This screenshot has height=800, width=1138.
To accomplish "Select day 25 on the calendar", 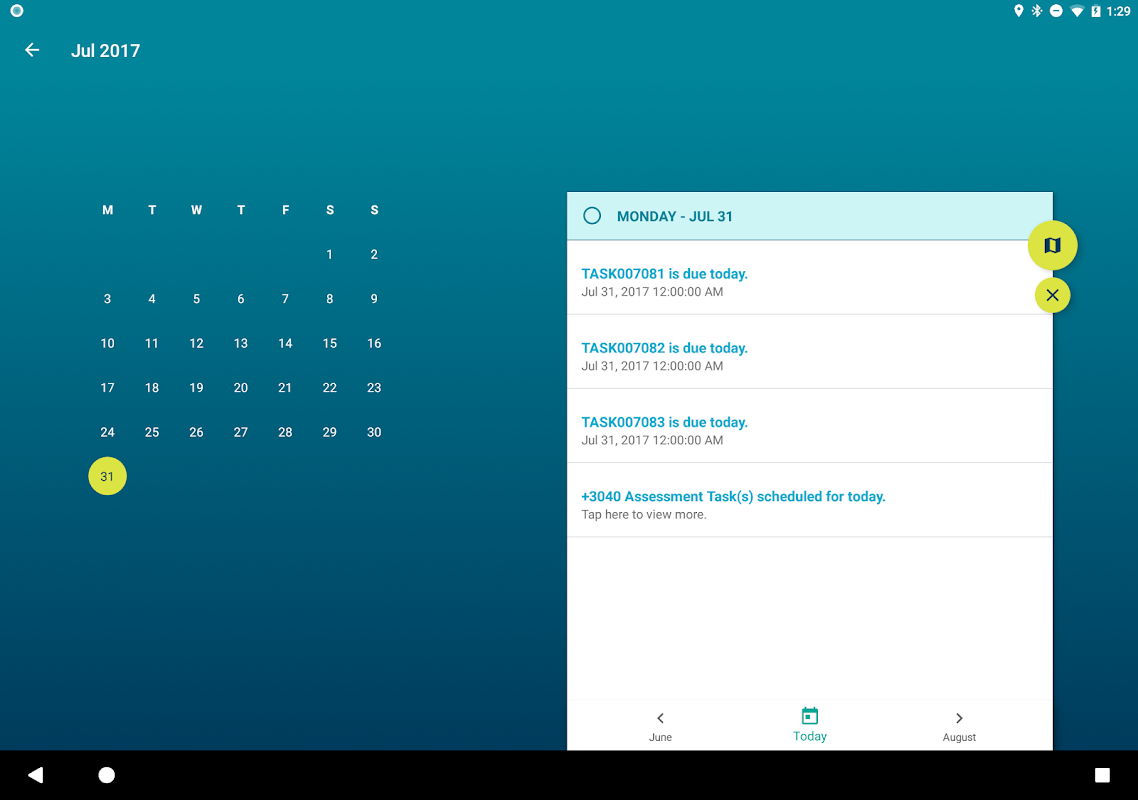I will [x=152, y=432].
